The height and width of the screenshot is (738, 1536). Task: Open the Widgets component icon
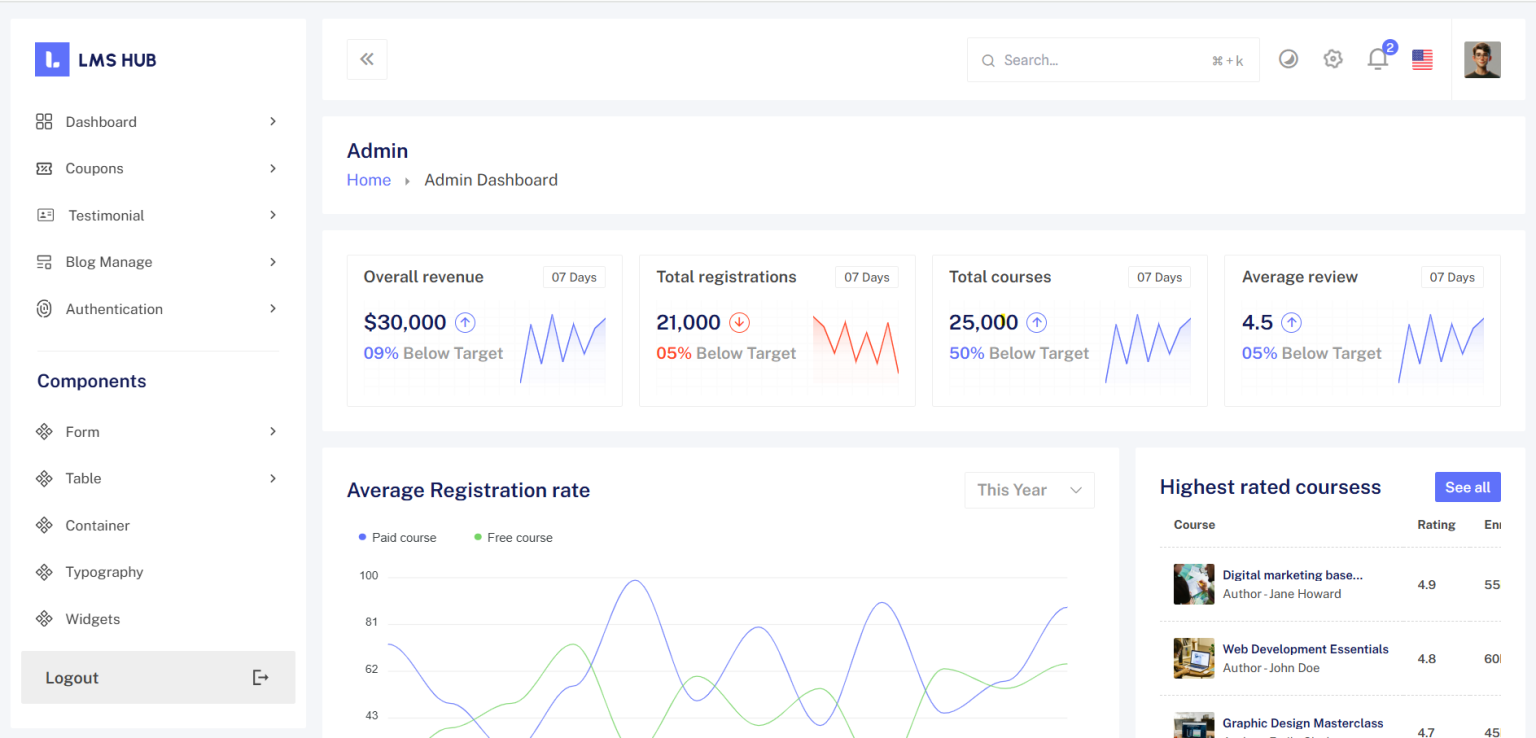coord(44,618)
